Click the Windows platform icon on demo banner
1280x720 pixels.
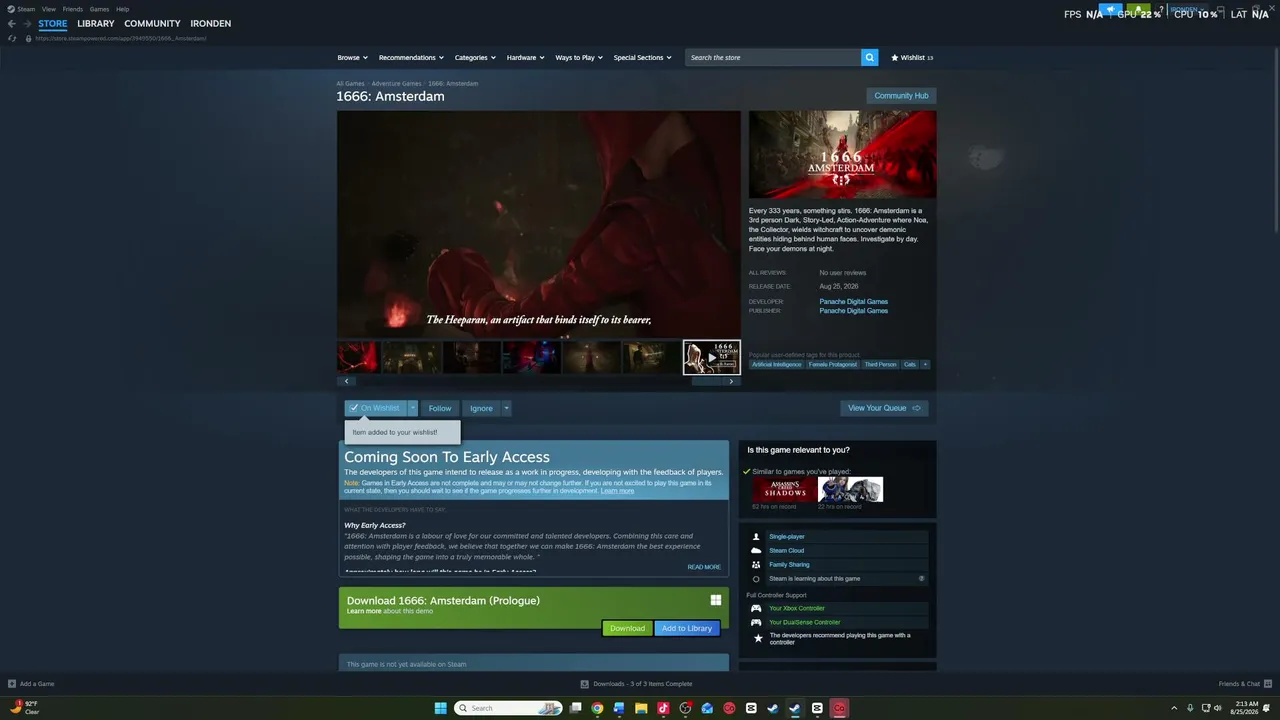716,600
